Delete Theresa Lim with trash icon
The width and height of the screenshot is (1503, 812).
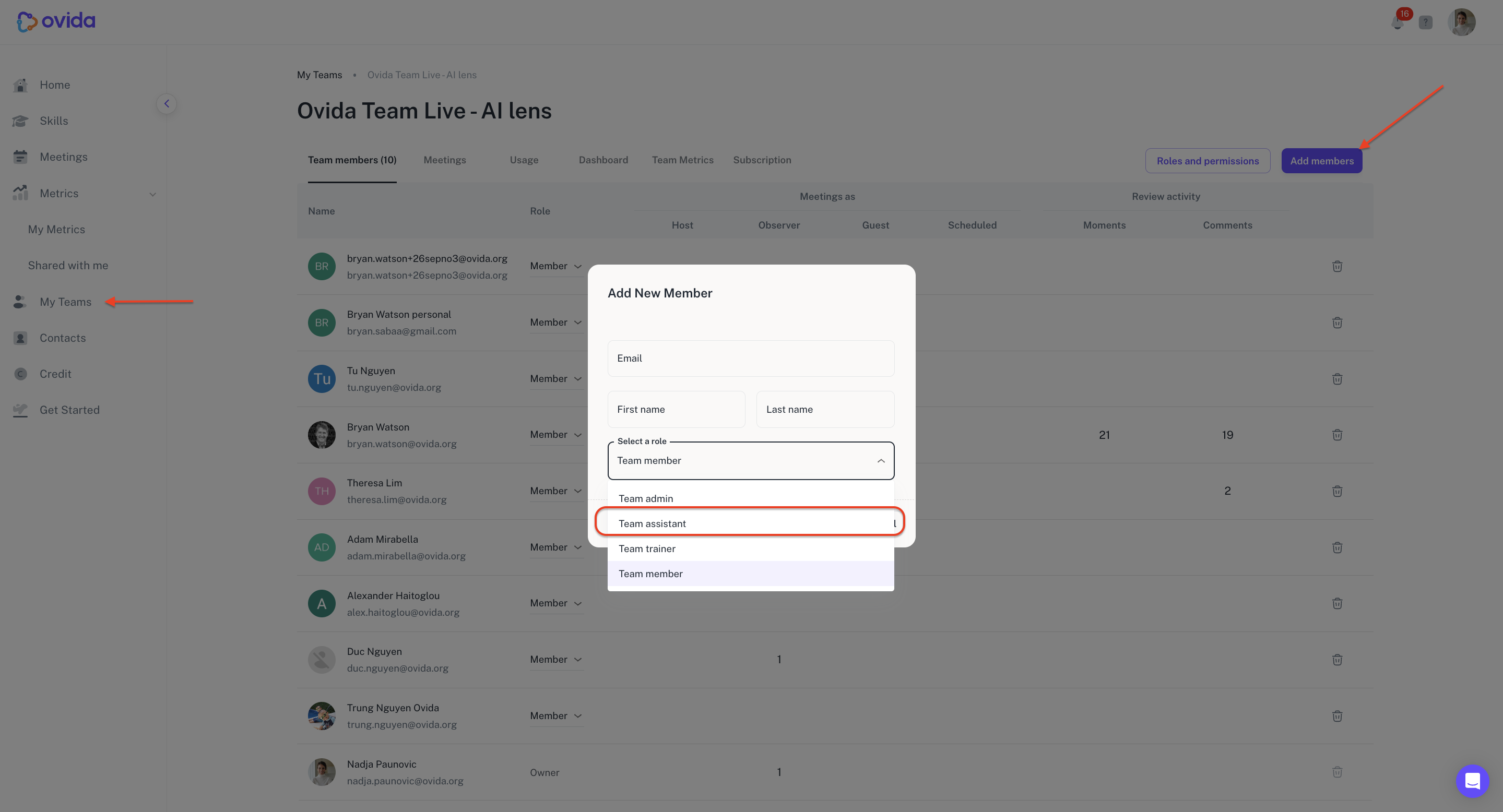click(1338, 491)
